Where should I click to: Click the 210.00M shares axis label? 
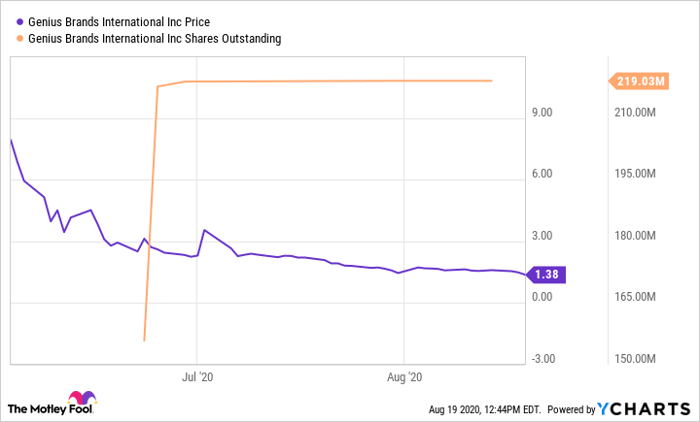coord(634,113)
